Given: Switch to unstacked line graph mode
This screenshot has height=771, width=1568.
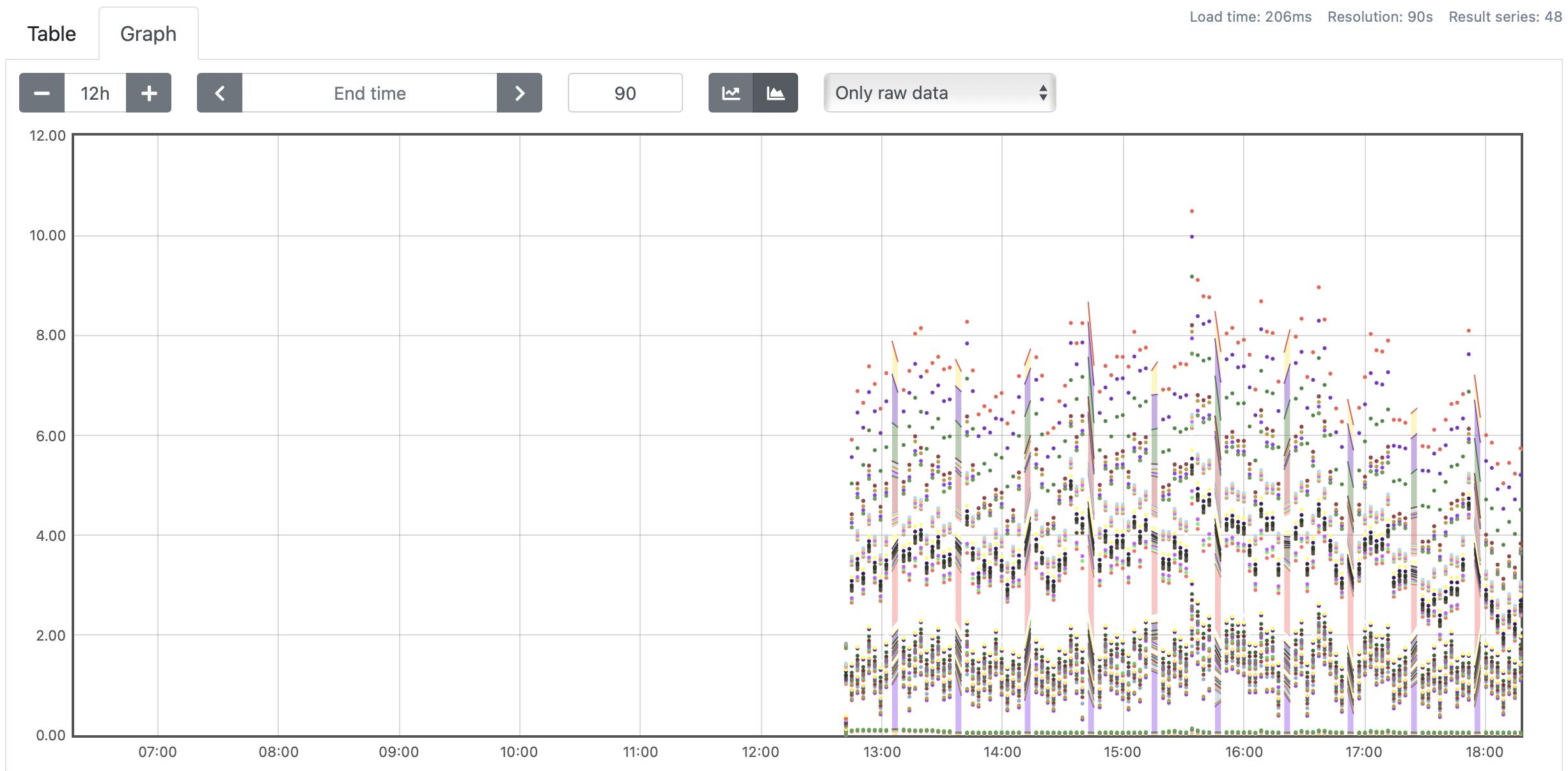Looking at the screenshot, I should (731, 93).
